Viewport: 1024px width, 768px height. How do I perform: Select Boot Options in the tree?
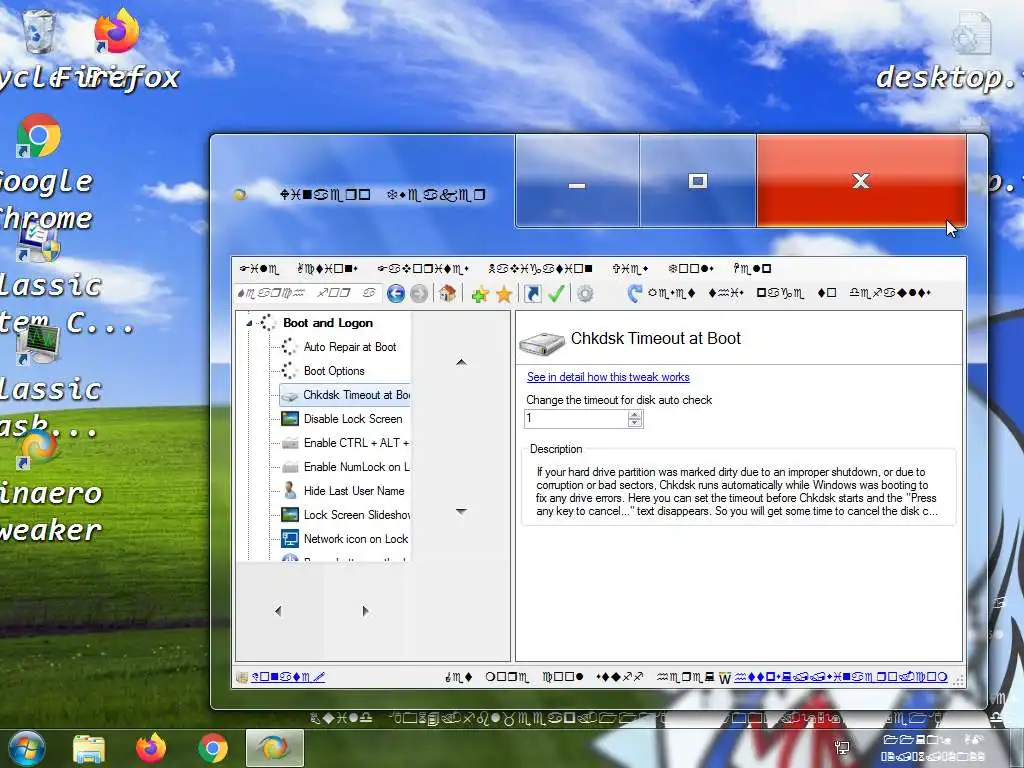coord(334,371)
